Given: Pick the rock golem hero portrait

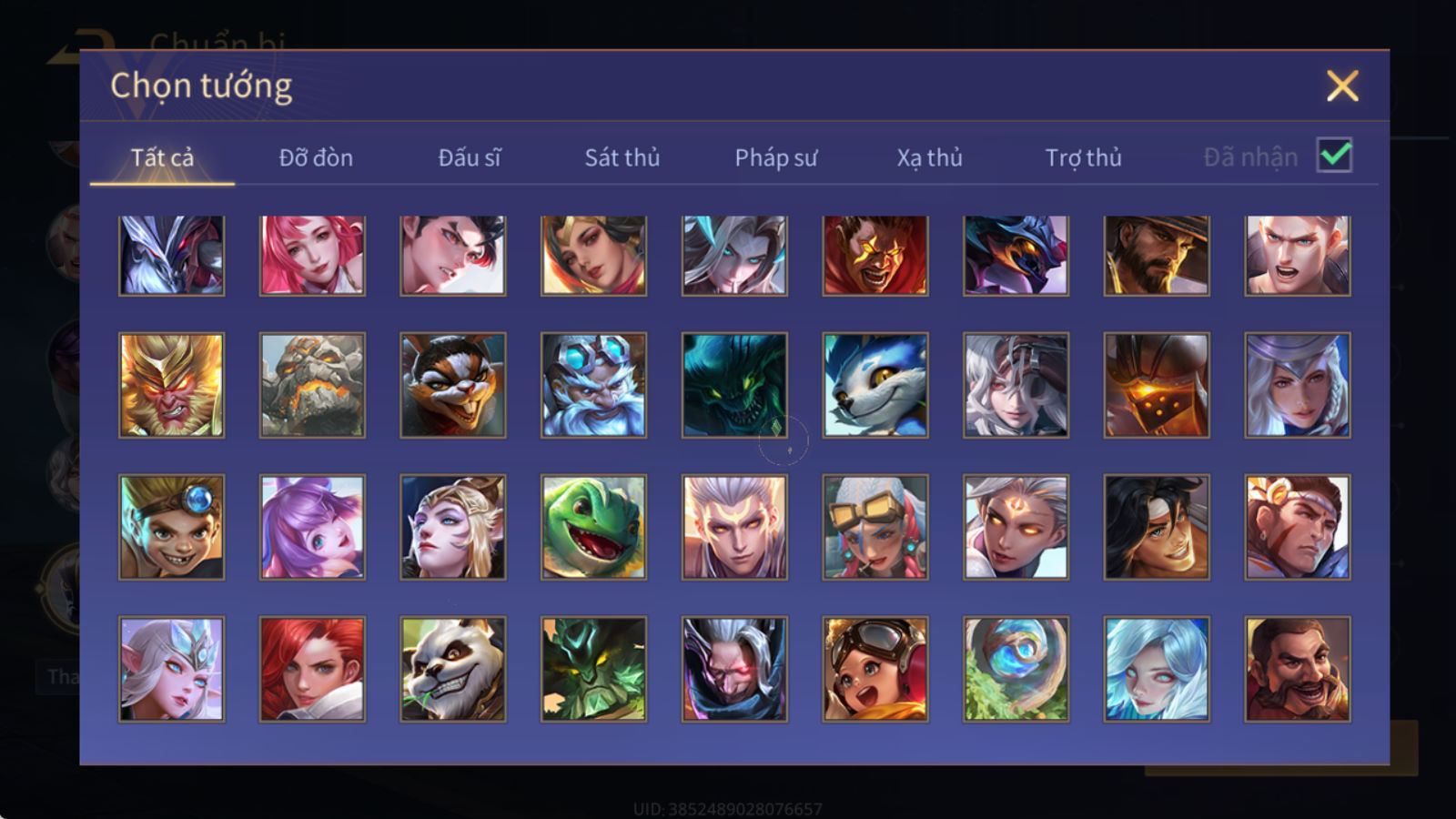Looking at the screenshot, I should [x=312, y=385].
